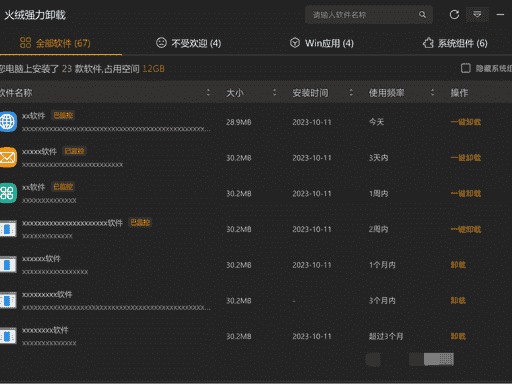The image size is (512, 384).
Task: Click the green grid app icon in the 1周内 row
Action: [8, 193]
